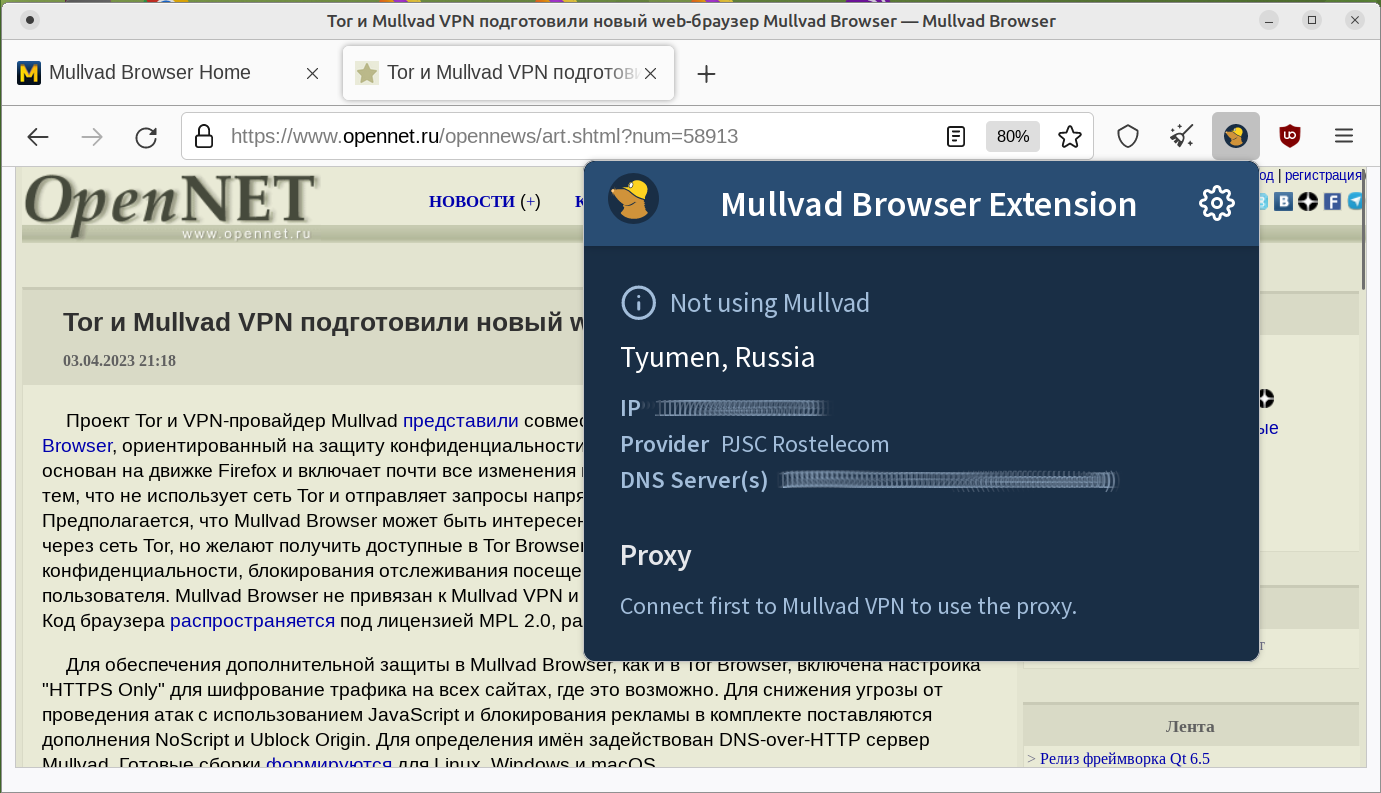The image size is (1381, 793).
Task: Click the DNS Server(s) label
Action: [694, 480]
